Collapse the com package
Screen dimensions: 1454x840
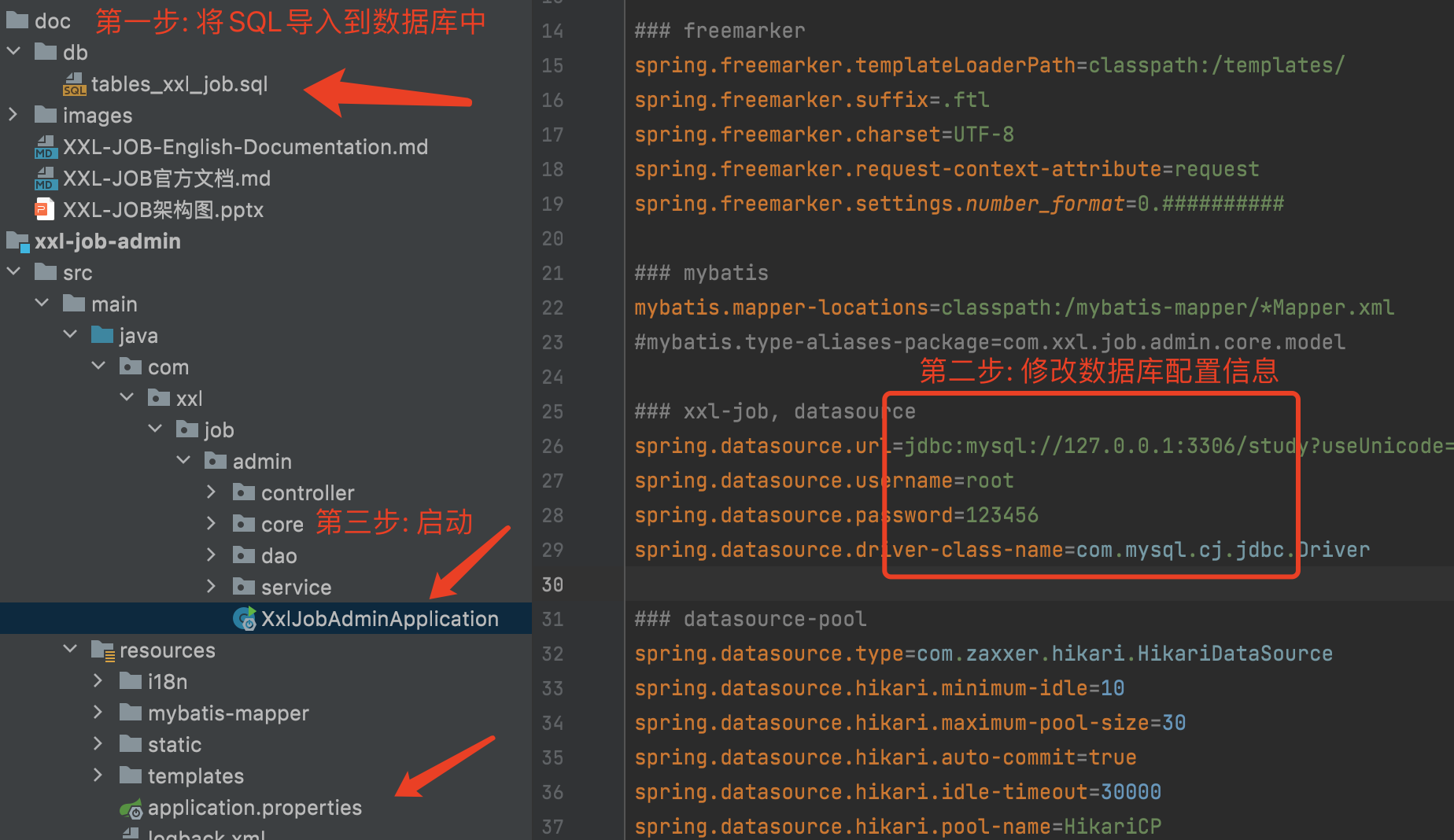tap(98, 367)
